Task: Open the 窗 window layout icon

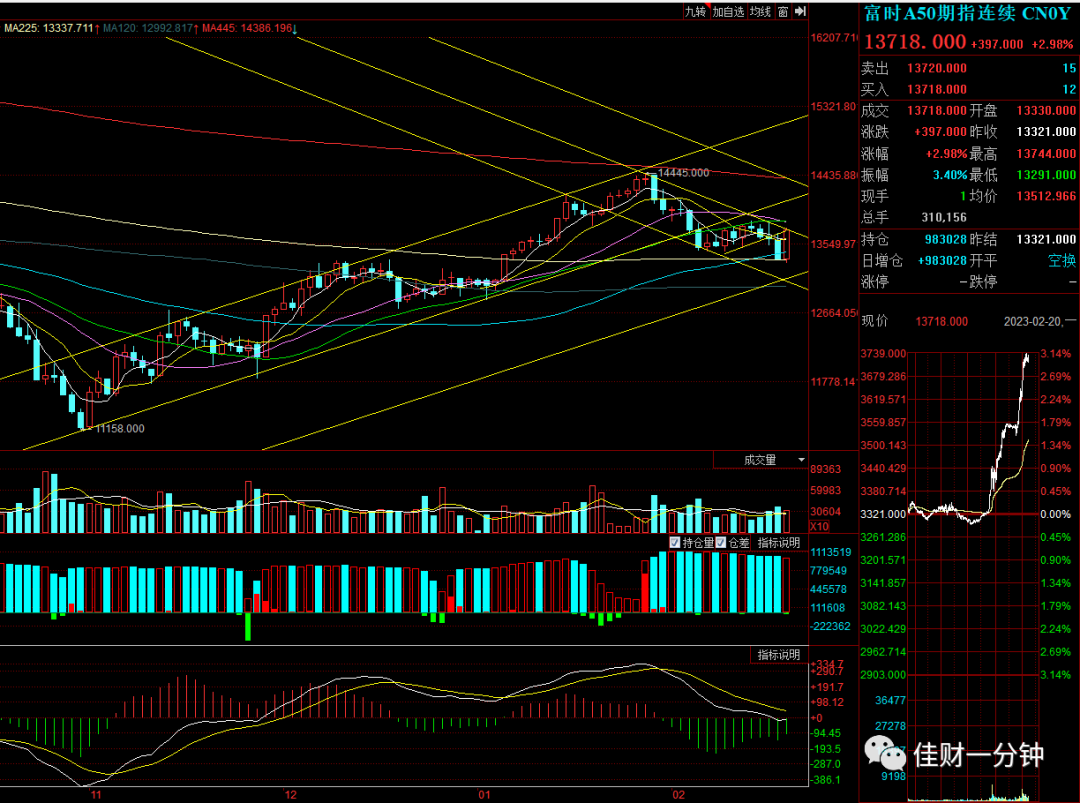Action: [x=783, y=12]
